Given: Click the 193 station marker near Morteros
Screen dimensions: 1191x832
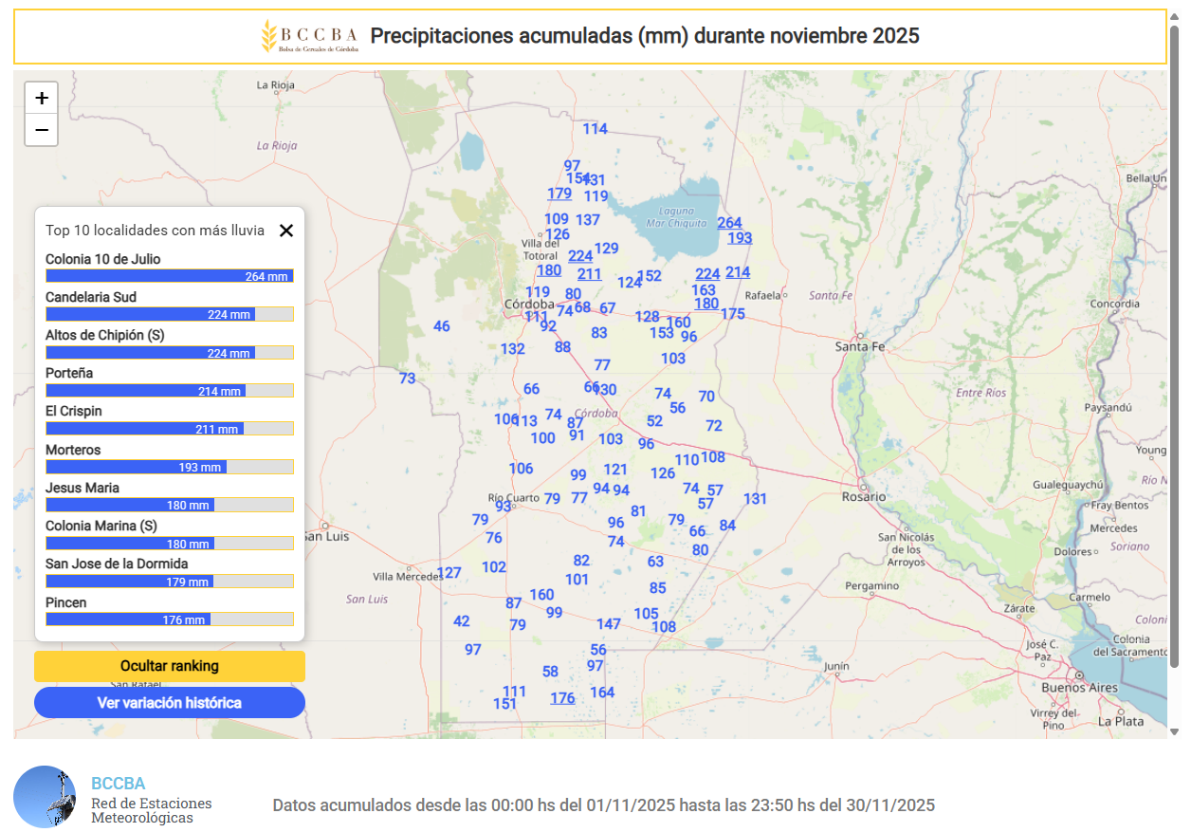Looking at the screenshot, I should [739, 238].
